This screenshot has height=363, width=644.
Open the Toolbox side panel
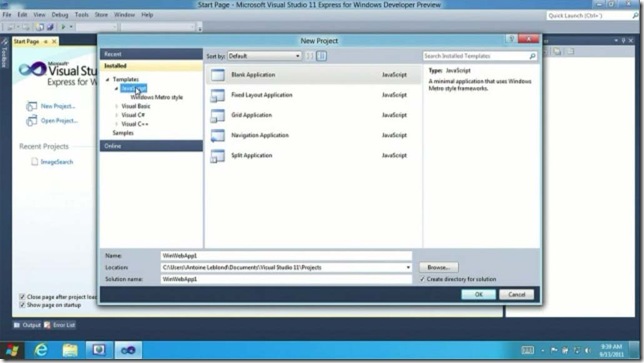click(x=5, y=53)
